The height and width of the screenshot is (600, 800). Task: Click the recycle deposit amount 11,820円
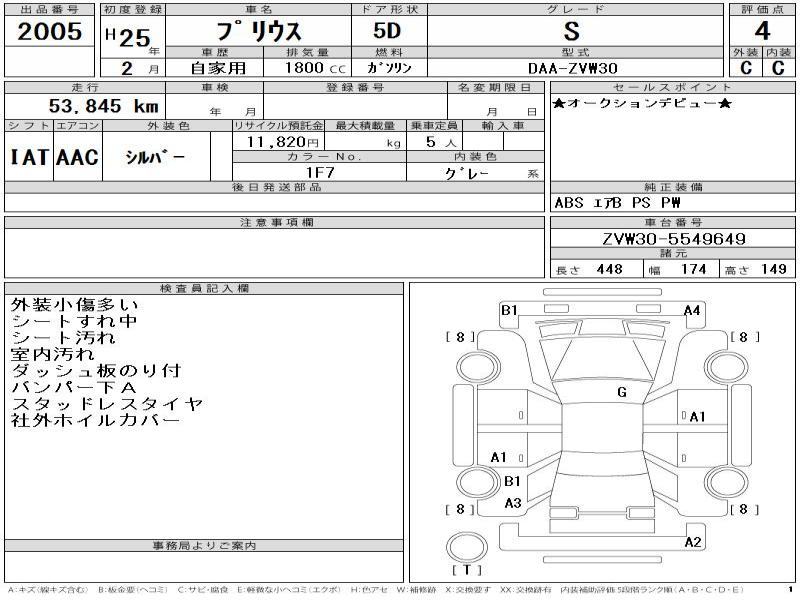pyautogui.click(x=277, y=143)
